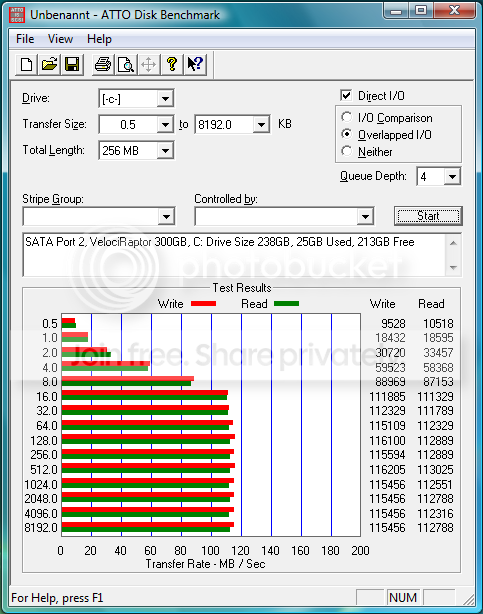Click the ATTO application icon in title bar
Screen dimensions: 483x614
click(16, 15)
